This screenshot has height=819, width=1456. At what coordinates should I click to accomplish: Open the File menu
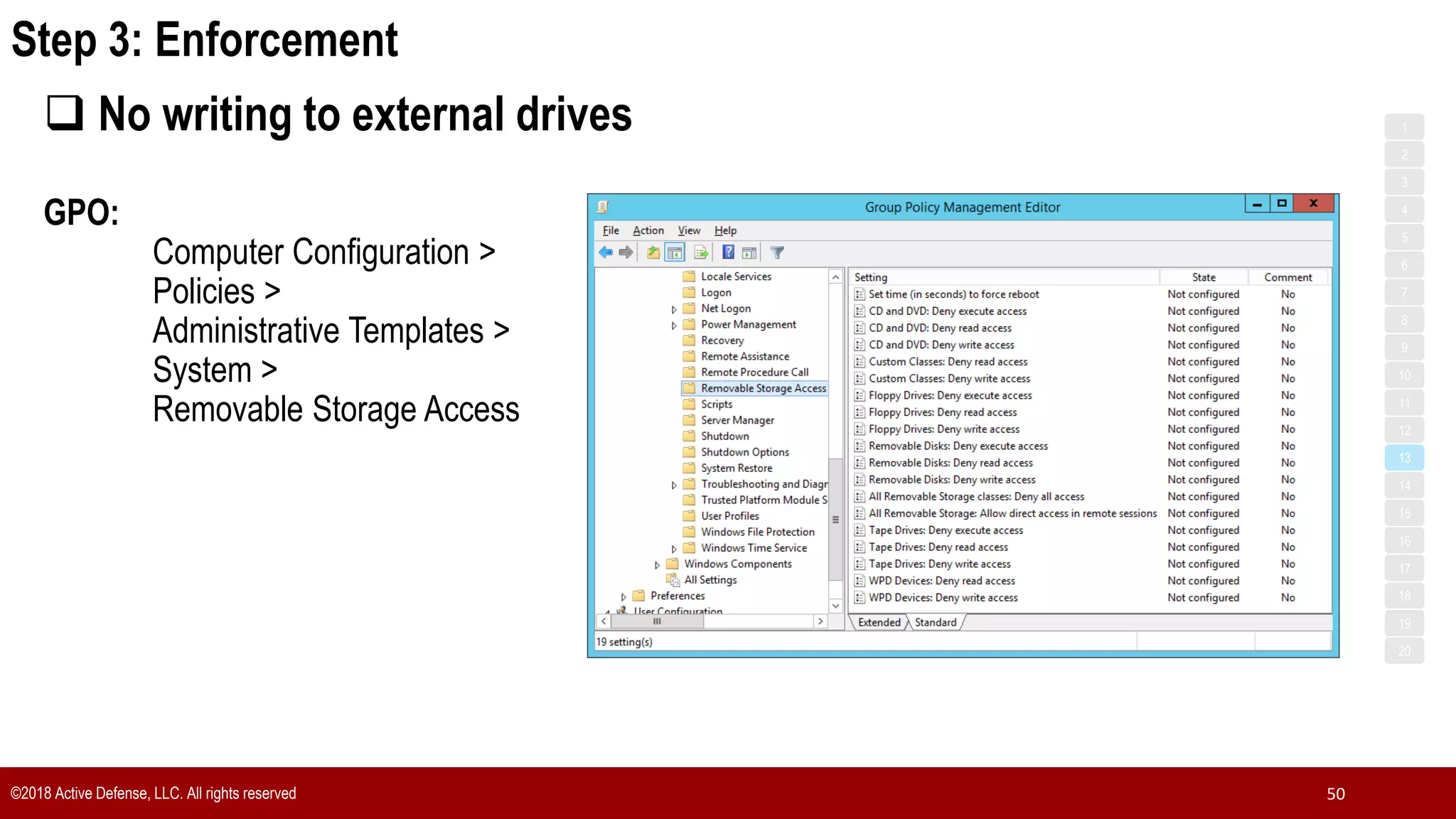click(x=611, y=230)
